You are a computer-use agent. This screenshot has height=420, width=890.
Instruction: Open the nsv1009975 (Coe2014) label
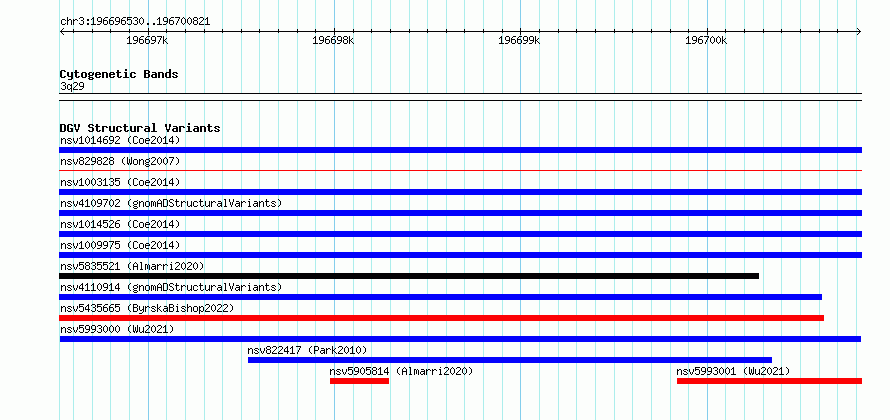coord(120,245)
